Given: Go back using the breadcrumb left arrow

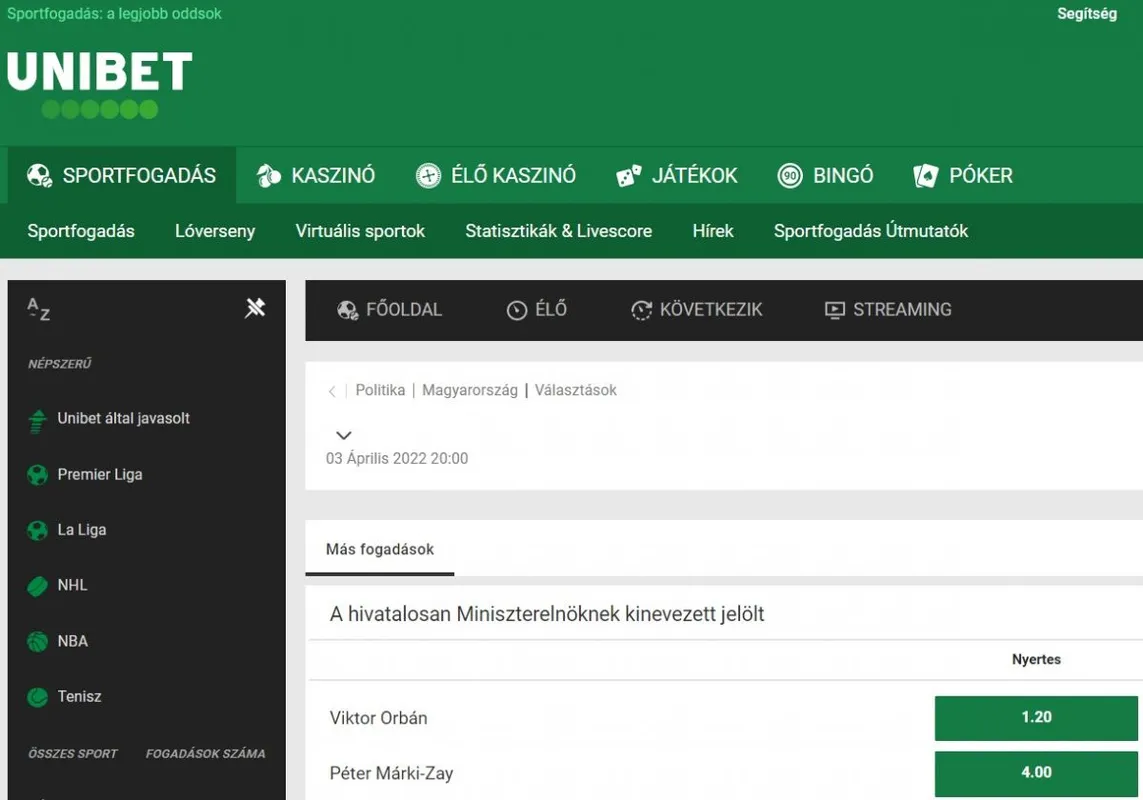Looking at the screenshot, I should (332, 391).
